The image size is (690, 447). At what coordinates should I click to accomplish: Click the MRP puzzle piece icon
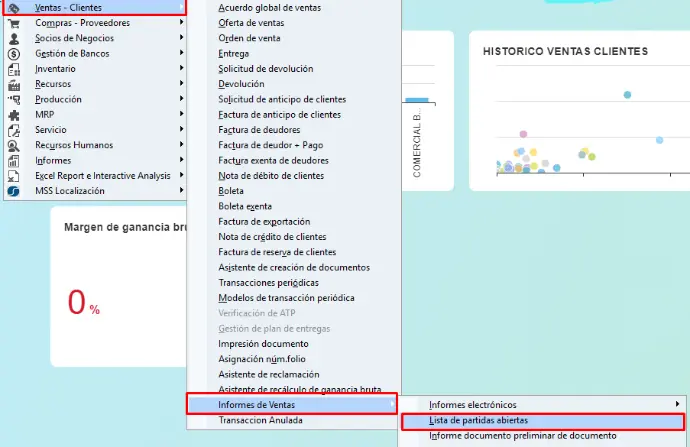point(14,115)
